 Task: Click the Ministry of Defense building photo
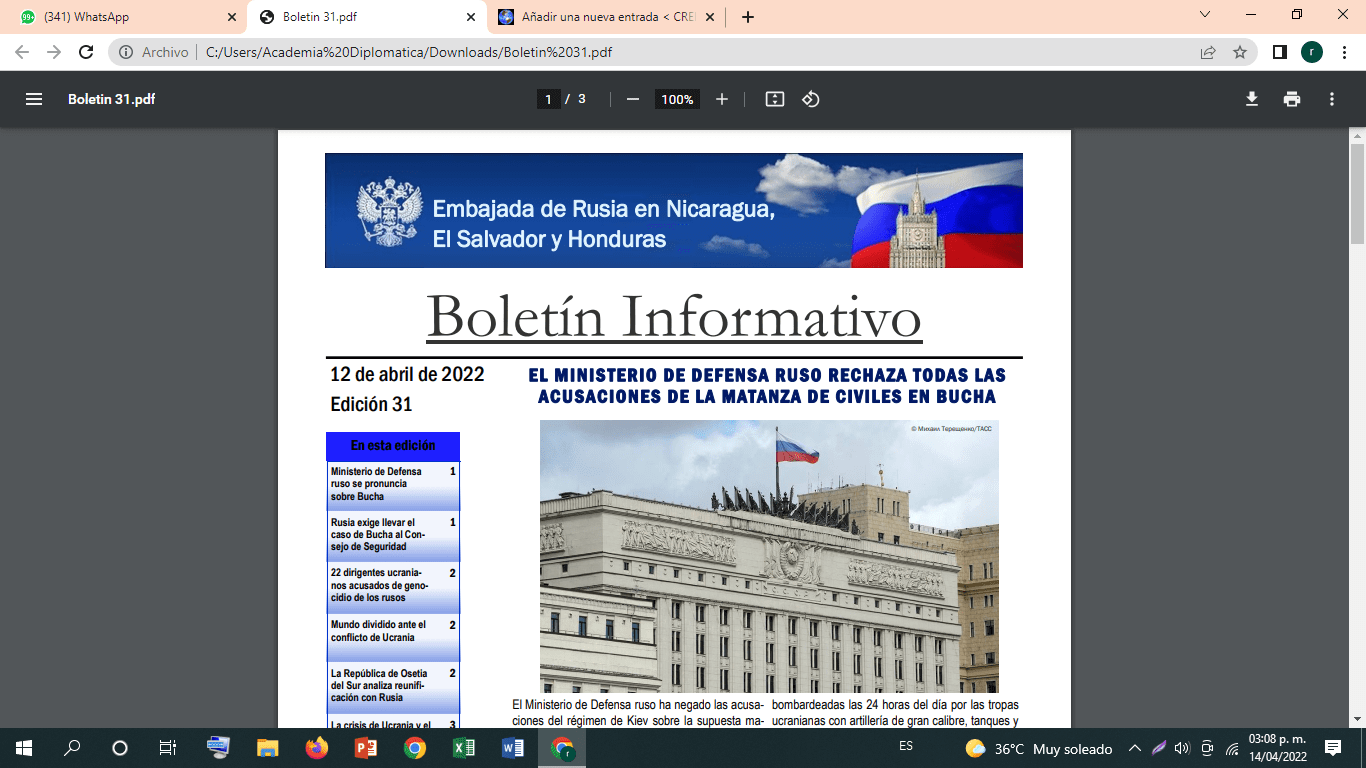pyautogui.click(x=769, y=556)
